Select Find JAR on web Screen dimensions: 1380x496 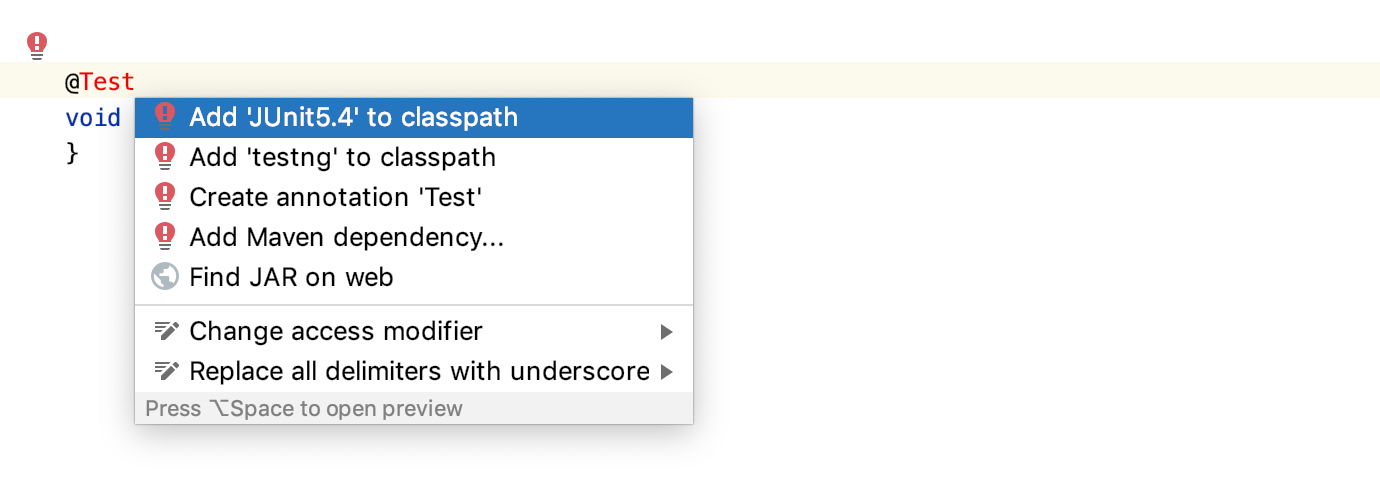[x=291, y=277]
